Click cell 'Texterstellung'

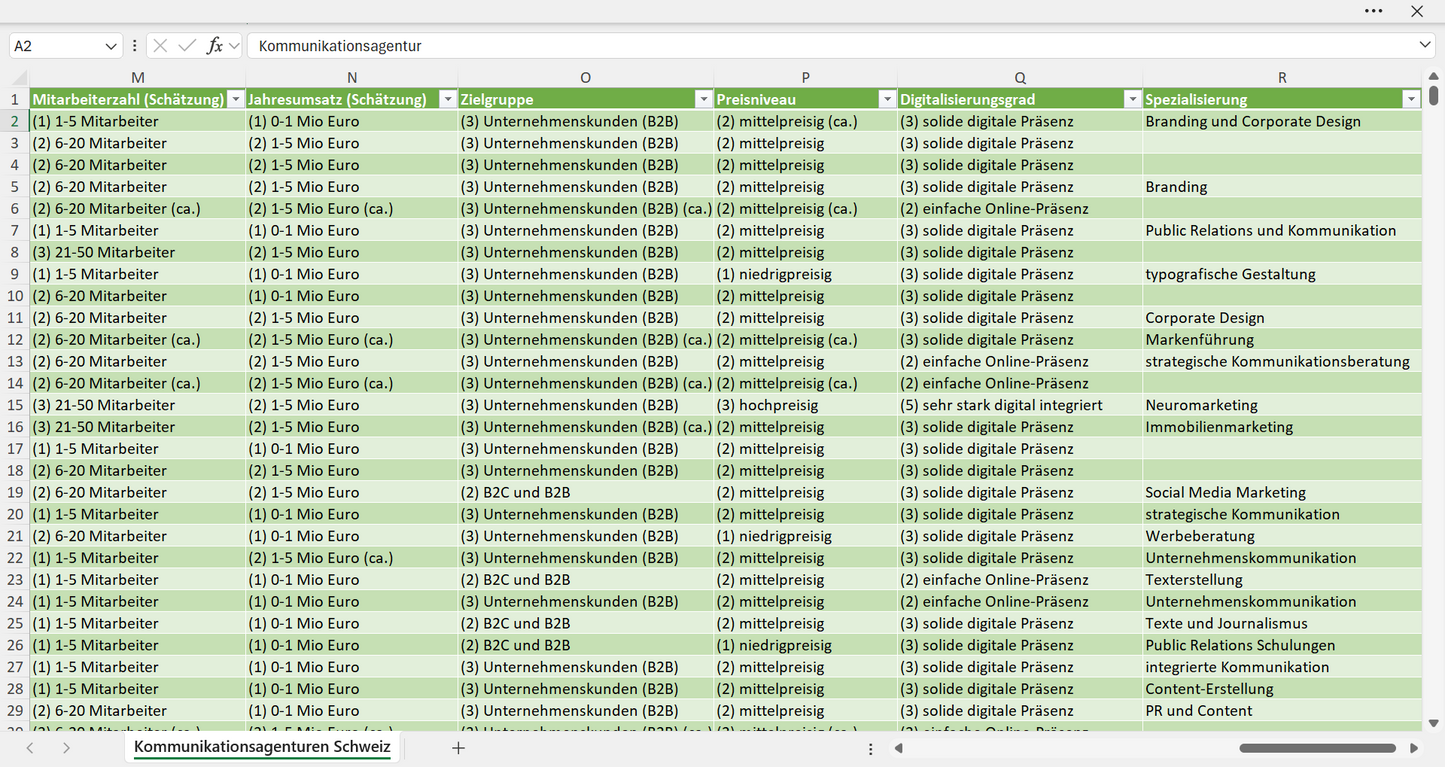pyautogui.click(x=1282, y=580)
